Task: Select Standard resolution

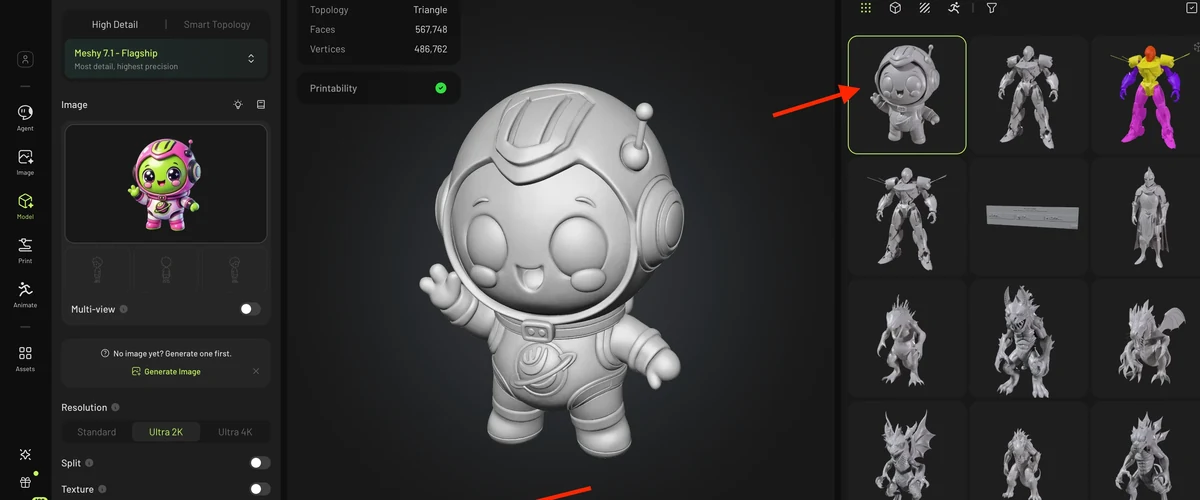Action: coord(97,432)
